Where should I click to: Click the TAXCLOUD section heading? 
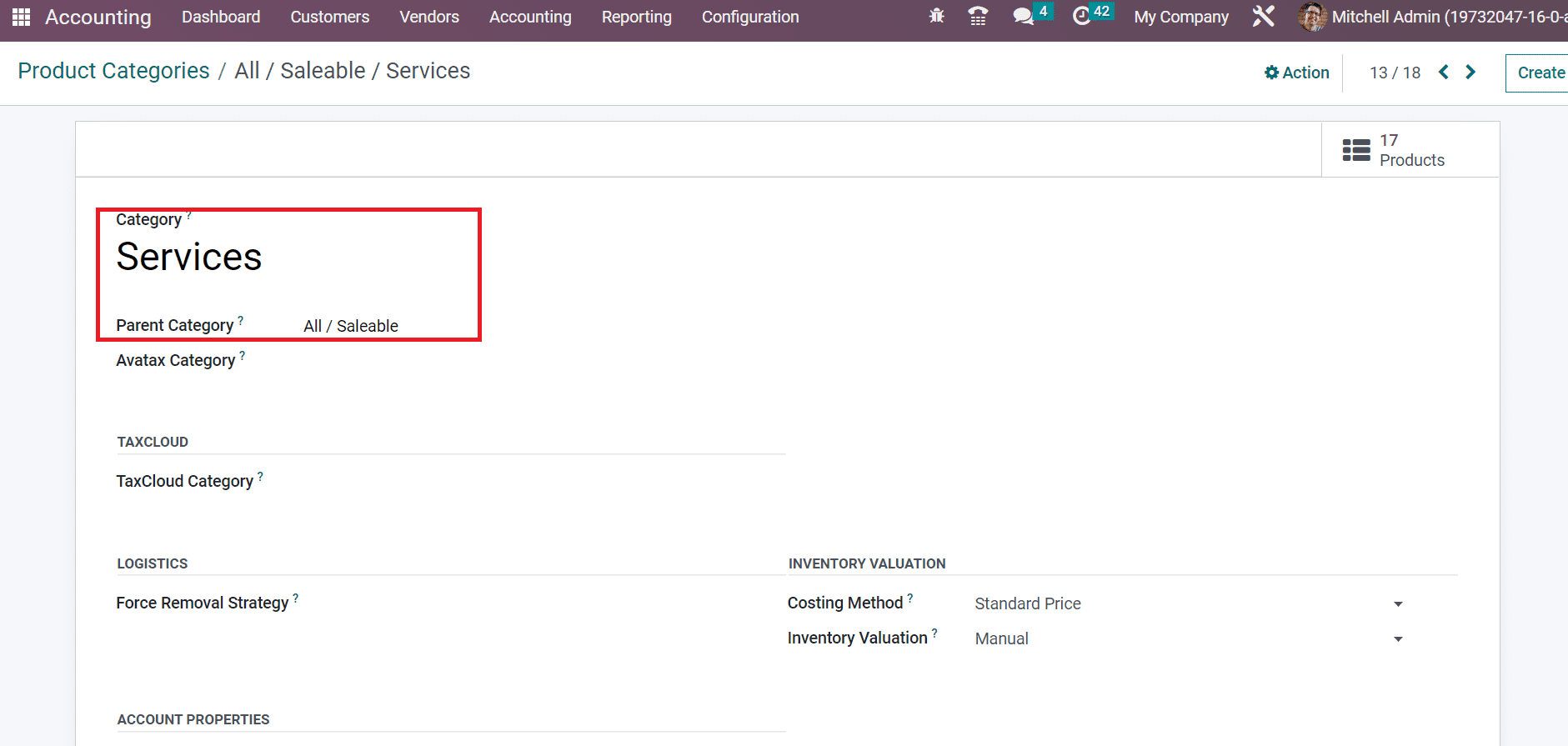(153, 442)
